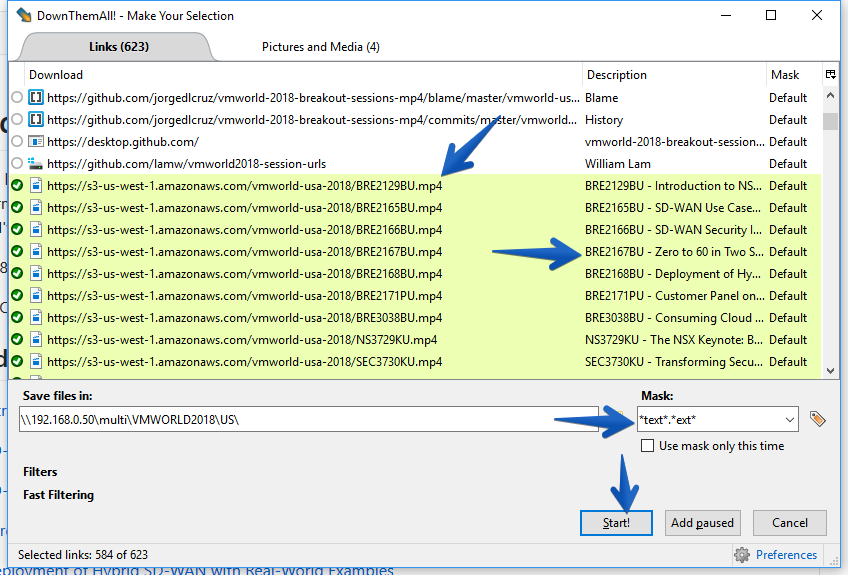The height and width of the screenshot is (575, 848).
Task: Click page icon next to desktop.github.com link
Action: tap(36, 142)
